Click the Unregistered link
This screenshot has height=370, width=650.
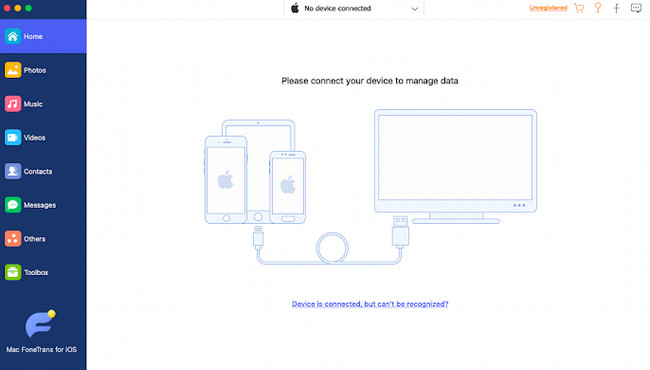point(548,8)
